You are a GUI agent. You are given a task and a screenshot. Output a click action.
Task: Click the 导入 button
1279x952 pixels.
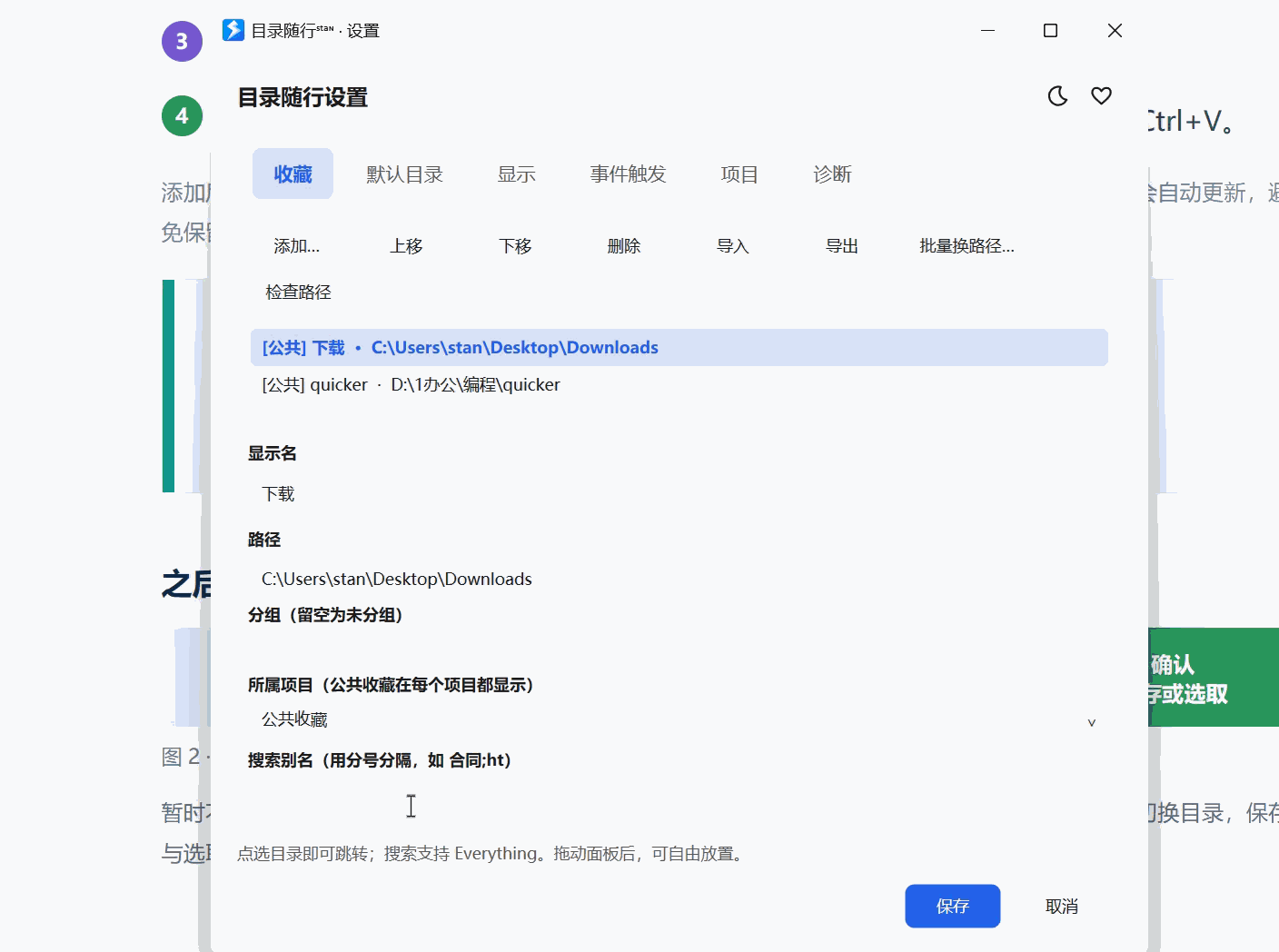click(733, 246)
